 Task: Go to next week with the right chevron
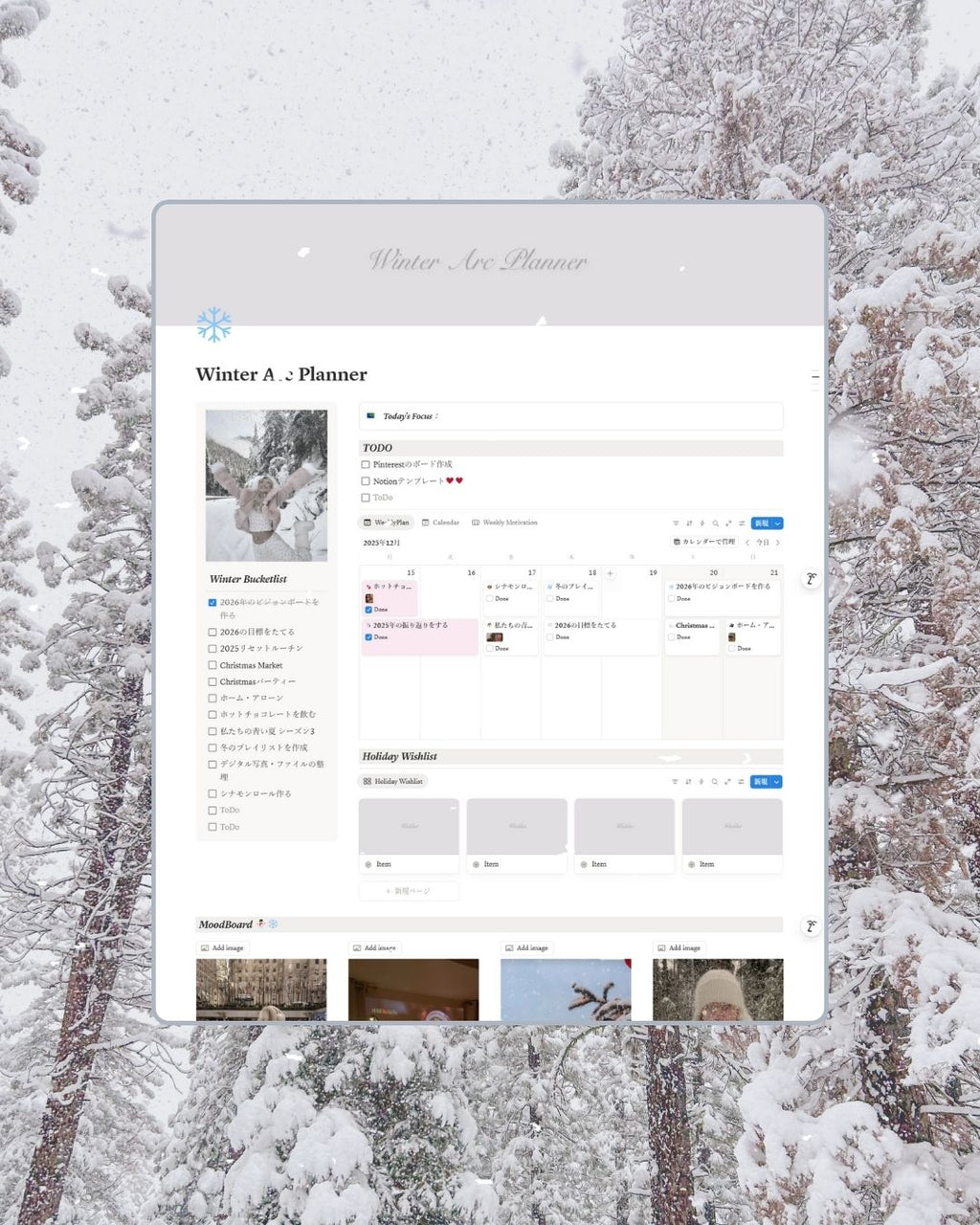tap(778, 543)
